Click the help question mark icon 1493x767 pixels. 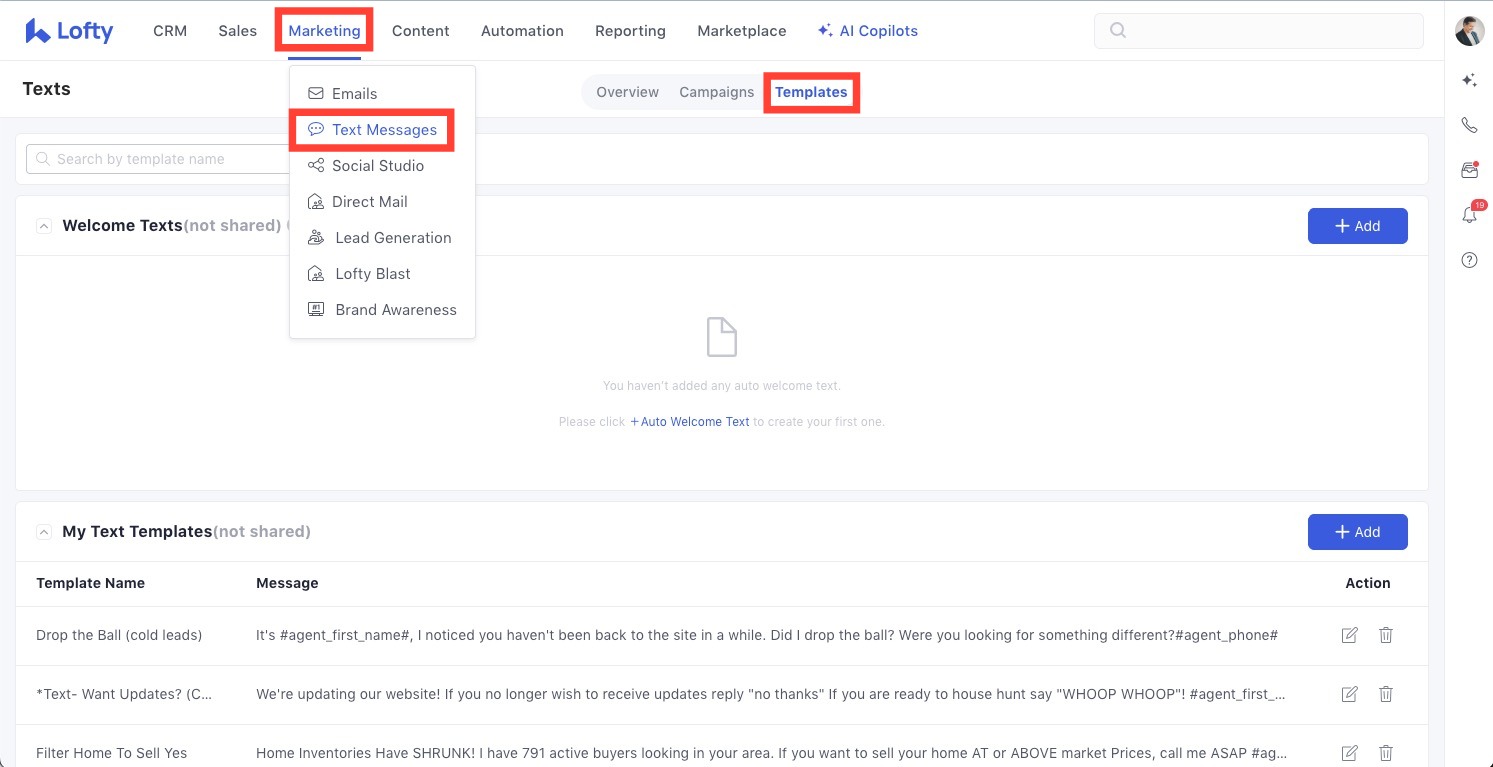click(x=1469, y=260)
